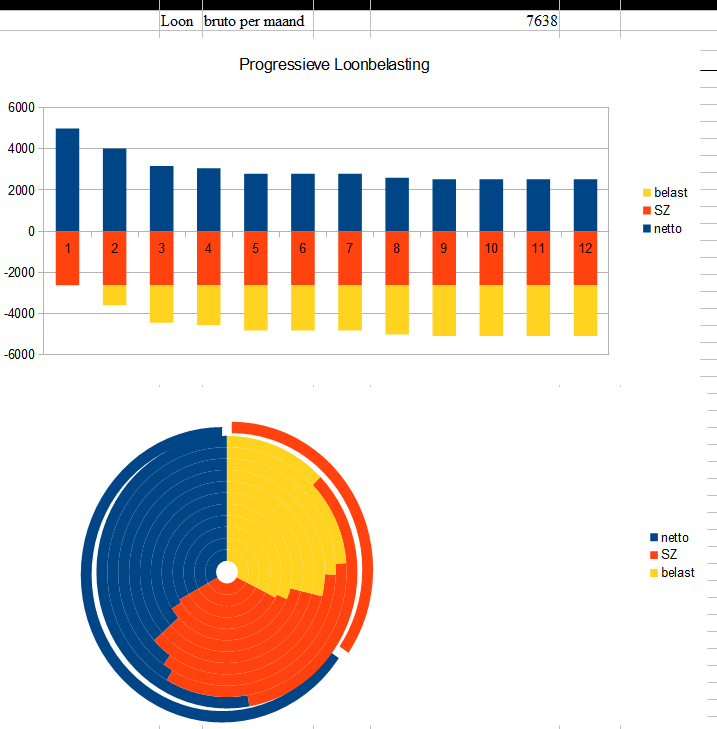Click the white center hole of donut chart
This screenshot has height=729, width=717.
[227, 572]
